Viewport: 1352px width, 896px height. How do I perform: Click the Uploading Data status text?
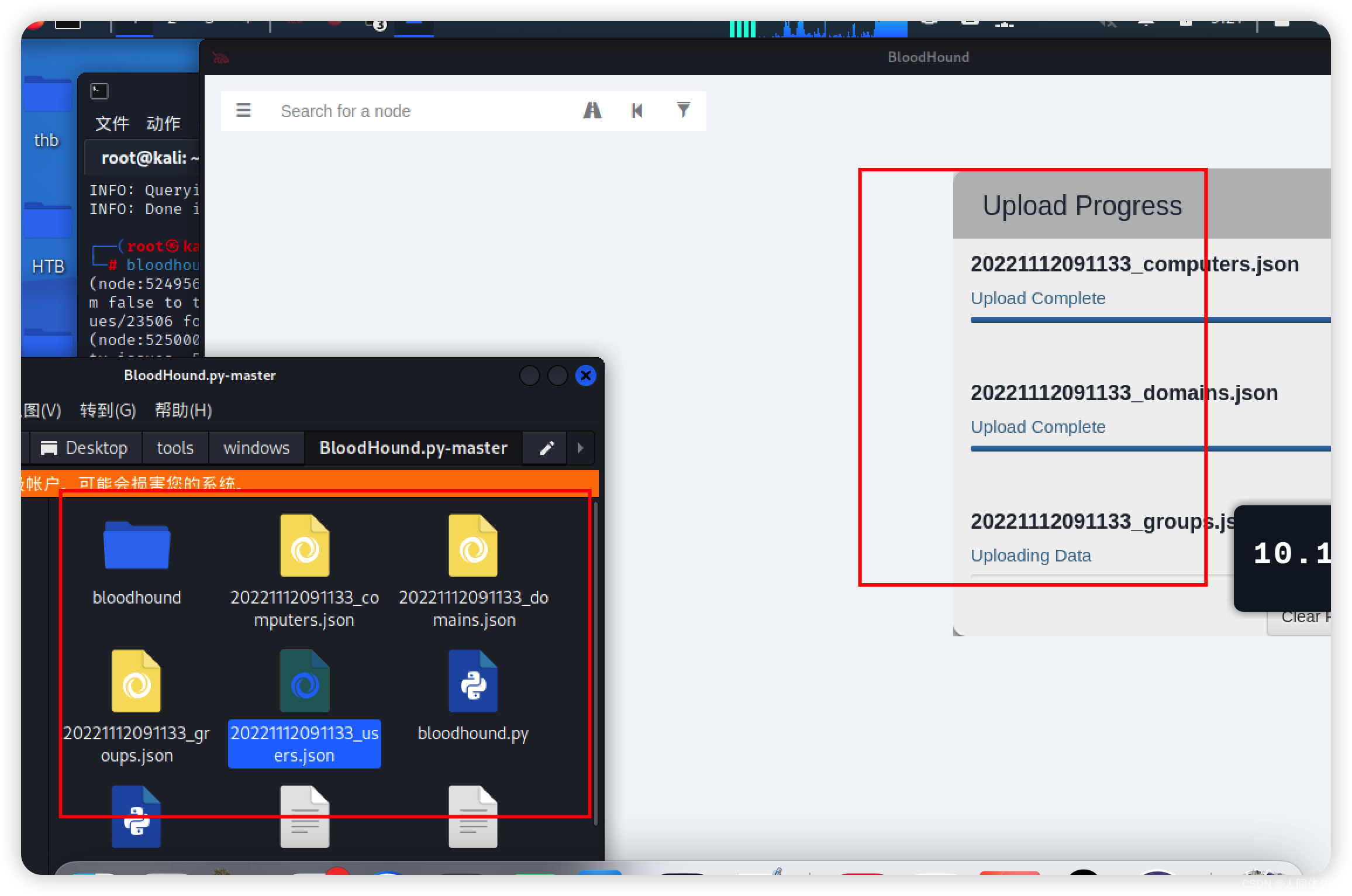[x=1030, y=556]
